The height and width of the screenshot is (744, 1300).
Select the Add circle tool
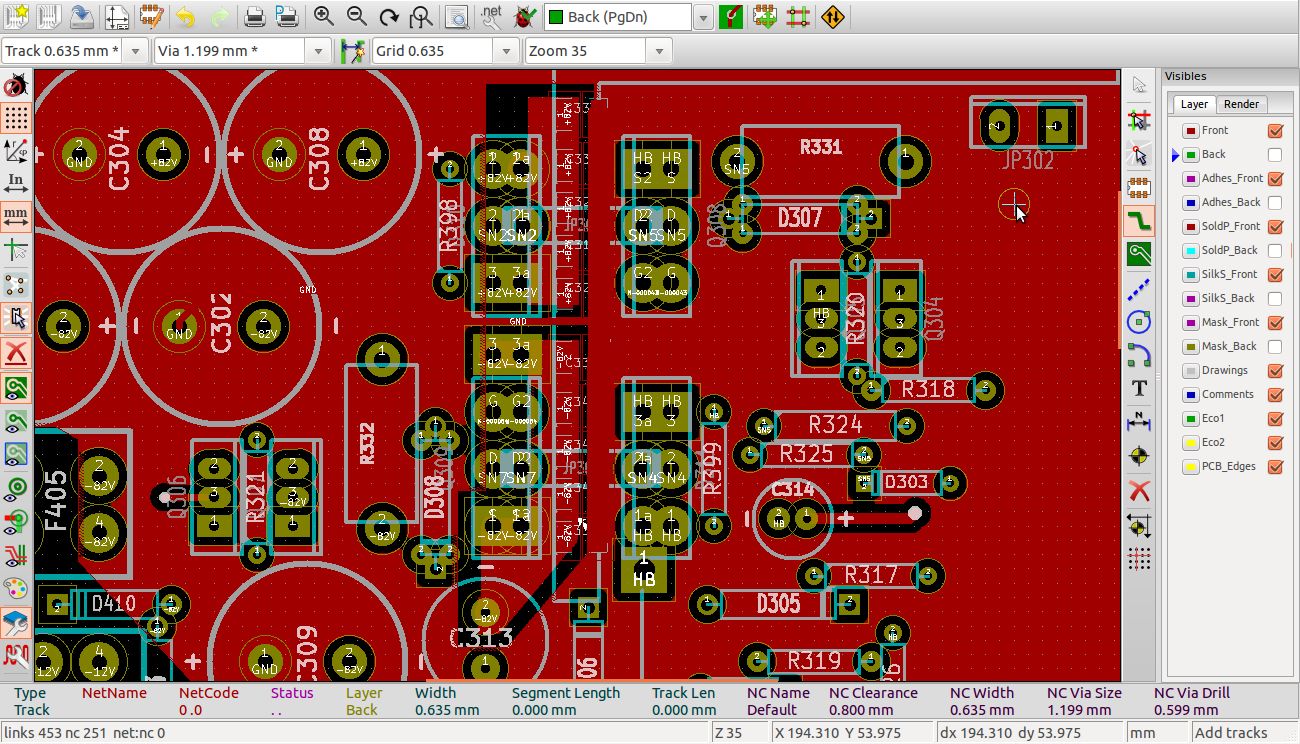tap(1138, 322)
